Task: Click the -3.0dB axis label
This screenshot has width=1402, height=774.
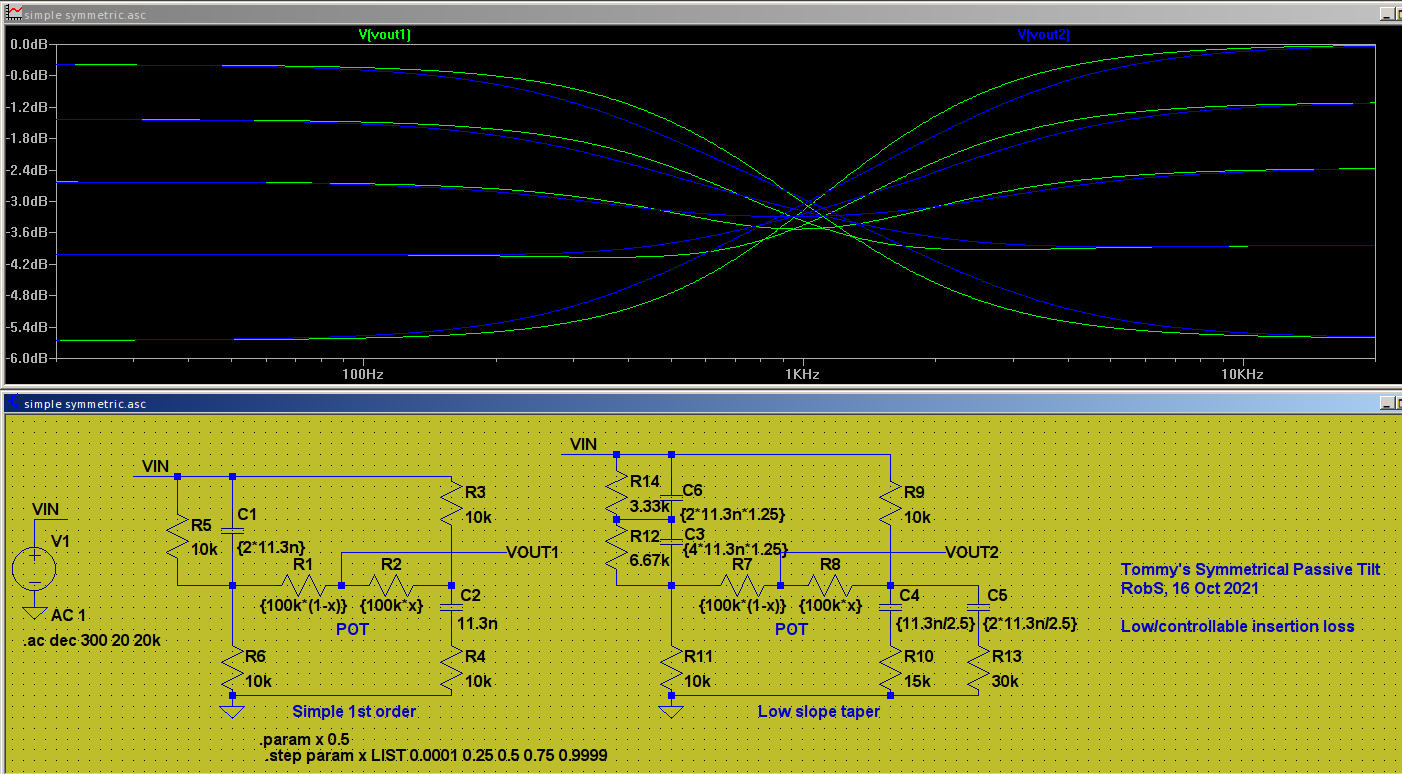Action: tap(29, 201)
